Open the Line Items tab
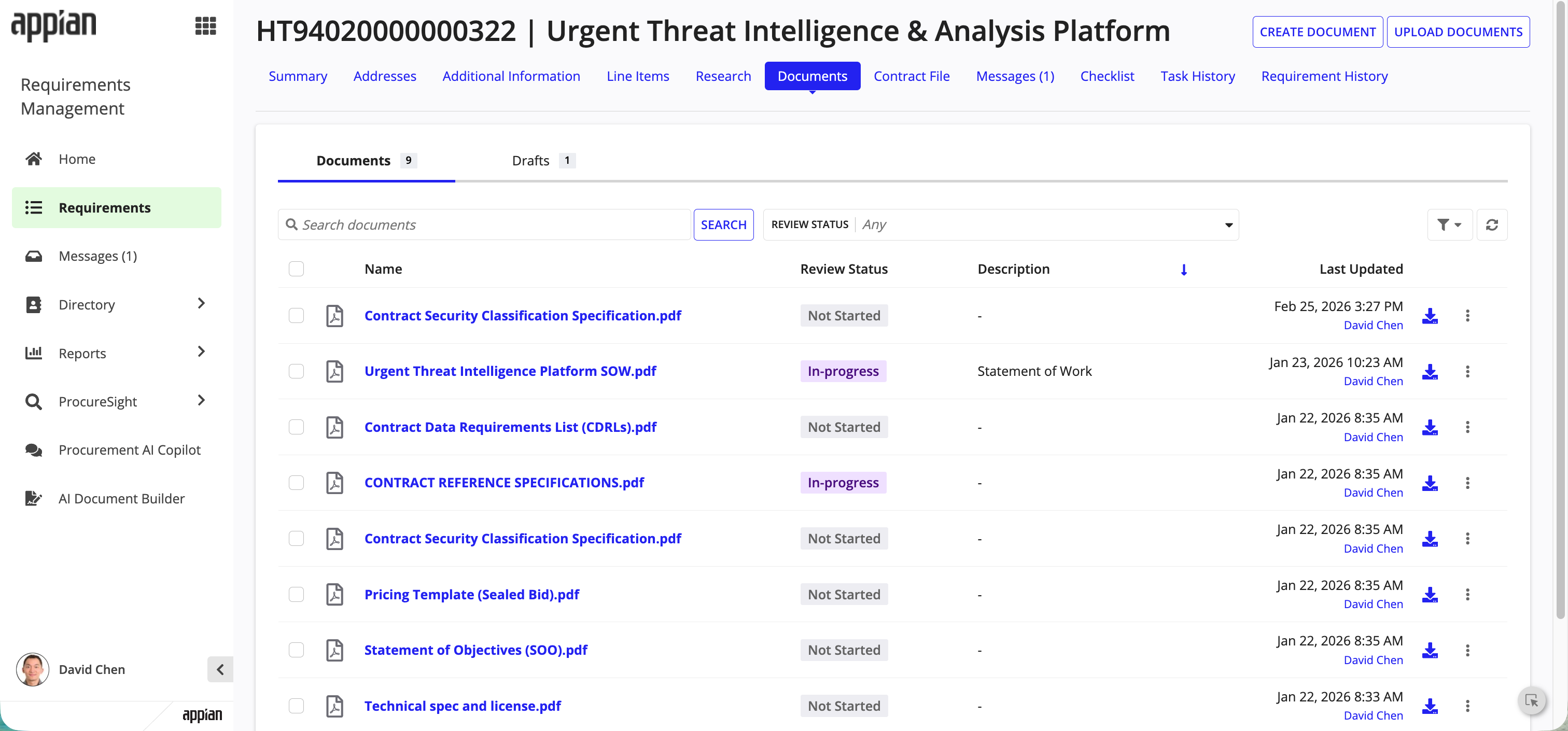The height and width of the screenshot is (731, 1568). pos(637,76)
